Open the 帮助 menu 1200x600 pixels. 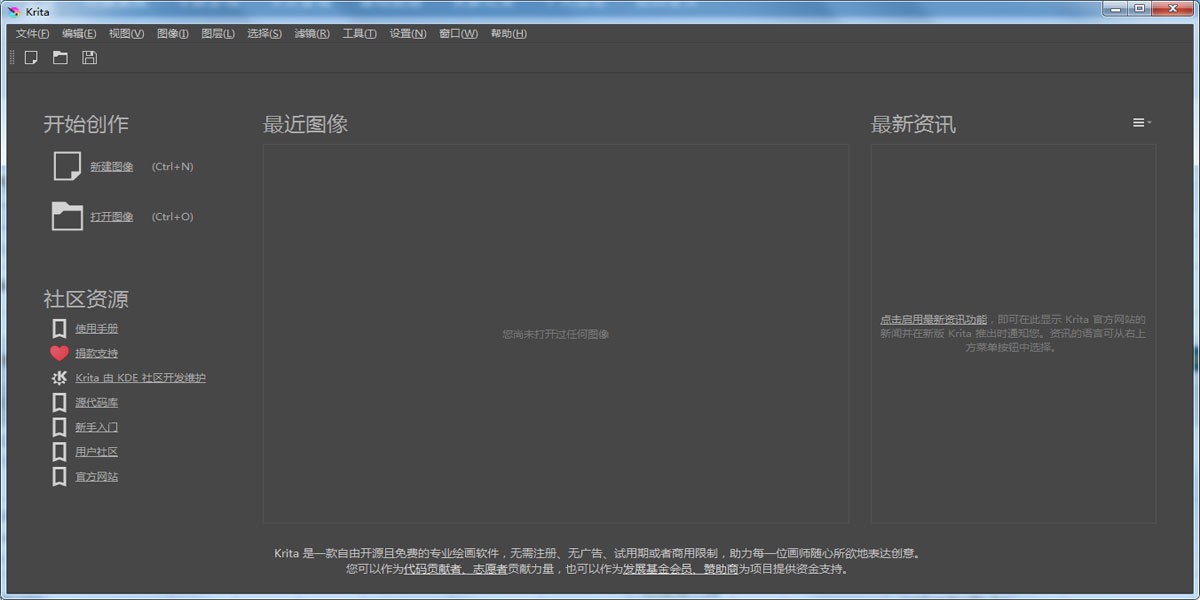point(509,33)
